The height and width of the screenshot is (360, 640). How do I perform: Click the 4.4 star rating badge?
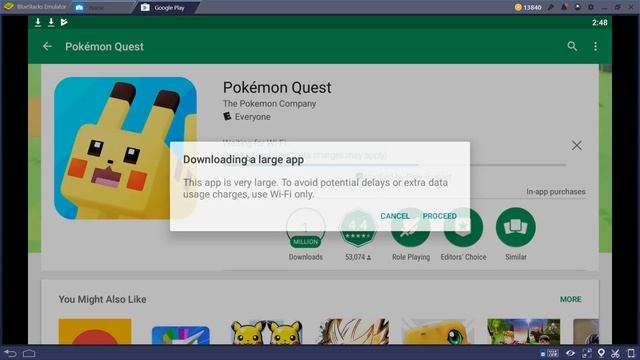point(358,234)
